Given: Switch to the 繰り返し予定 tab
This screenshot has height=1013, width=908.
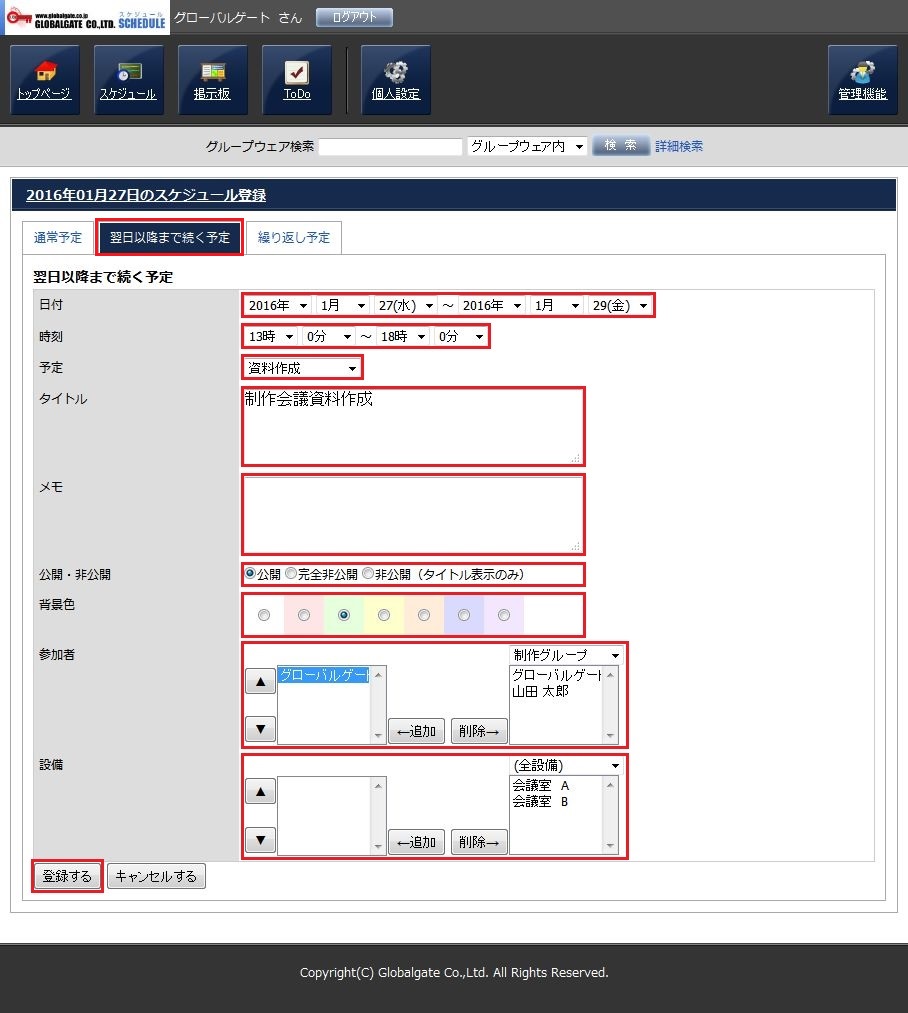Looking at the screenshot, I should (294, 238).
